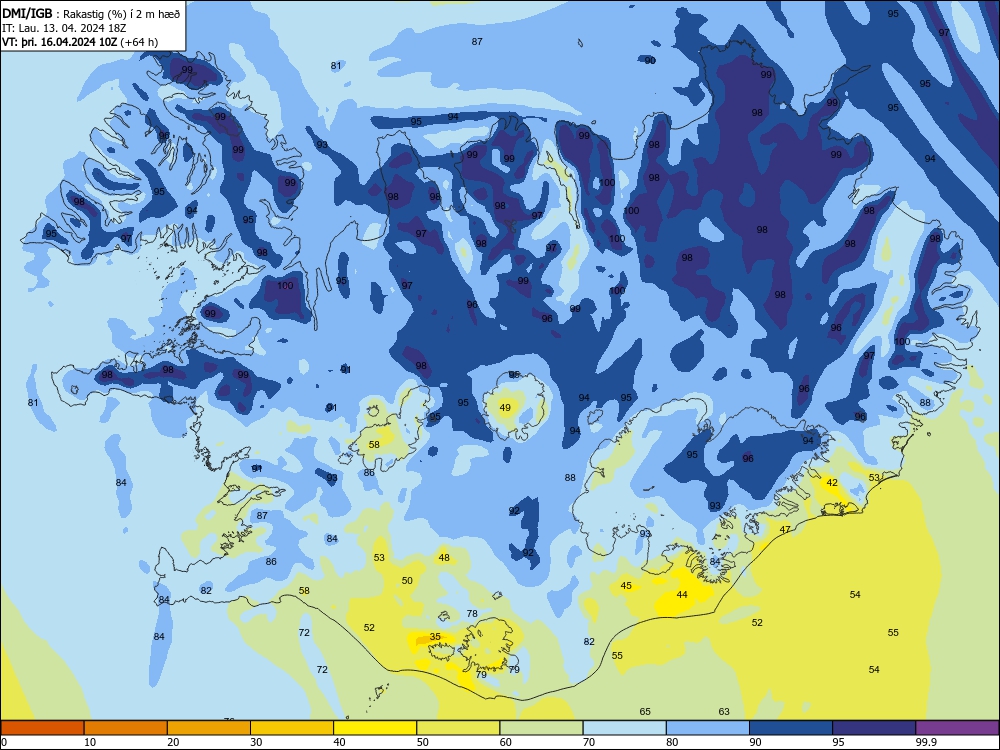This screenshot has height=750, width=1000.
Task: Click the '60' legend scale label
Action: 506,742
